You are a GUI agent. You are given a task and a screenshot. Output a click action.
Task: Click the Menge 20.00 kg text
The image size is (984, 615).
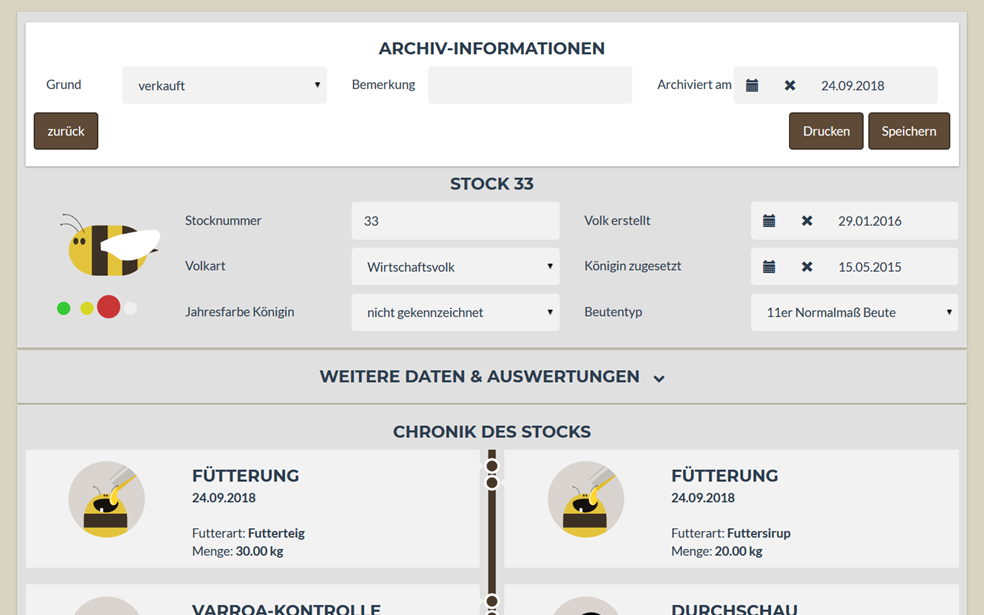click(717, 552)
